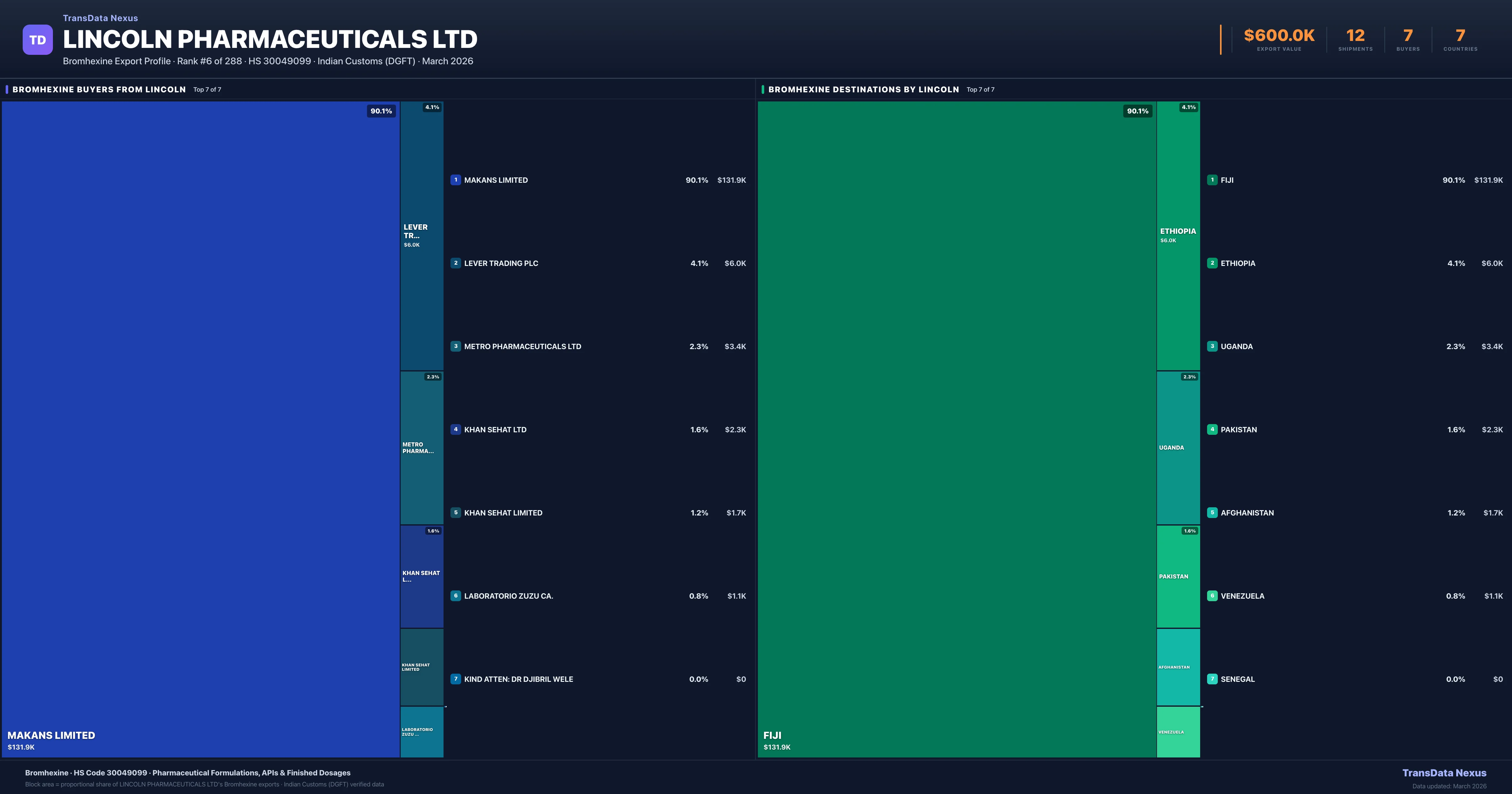Screen dimensions: 1512x794
Task: Click the Bromhexine Buyers From Lincoln header
Action: point(99,89)
